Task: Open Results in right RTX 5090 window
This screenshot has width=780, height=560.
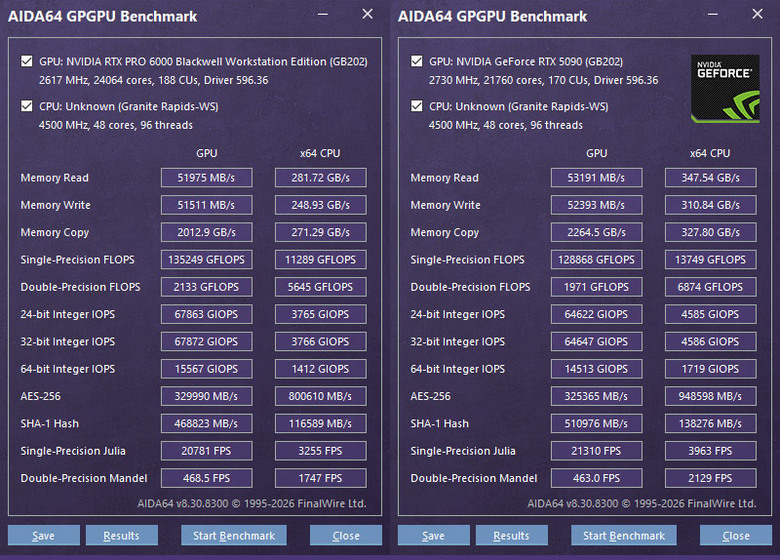Action: pyautogui.click(x=512, y=535)
